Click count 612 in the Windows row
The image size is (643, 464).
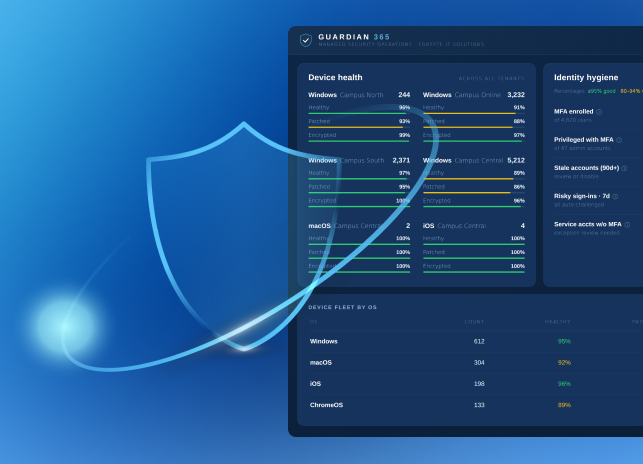click(479, 341)
